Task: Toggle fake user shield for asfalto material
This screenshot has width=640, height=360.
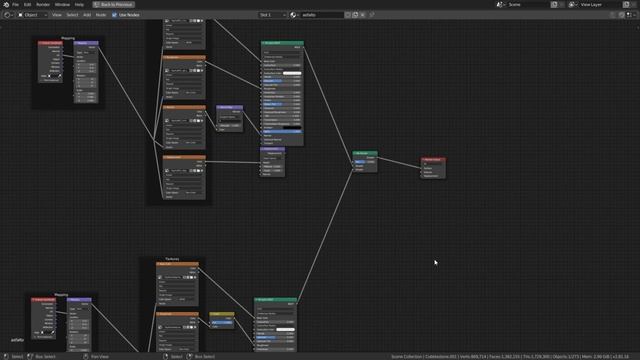Action: 348,15
